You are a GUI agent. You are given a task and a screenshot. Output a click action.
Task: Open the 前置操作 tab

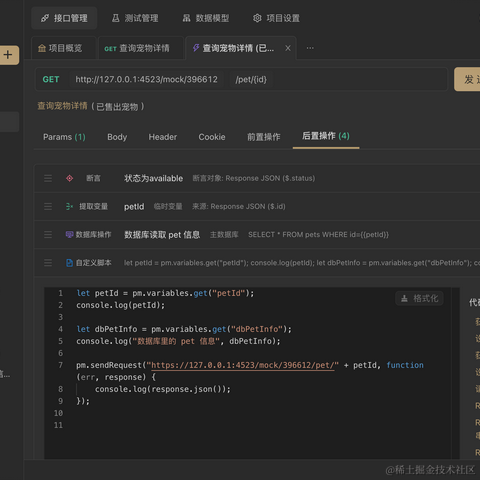tap(264, 137)
